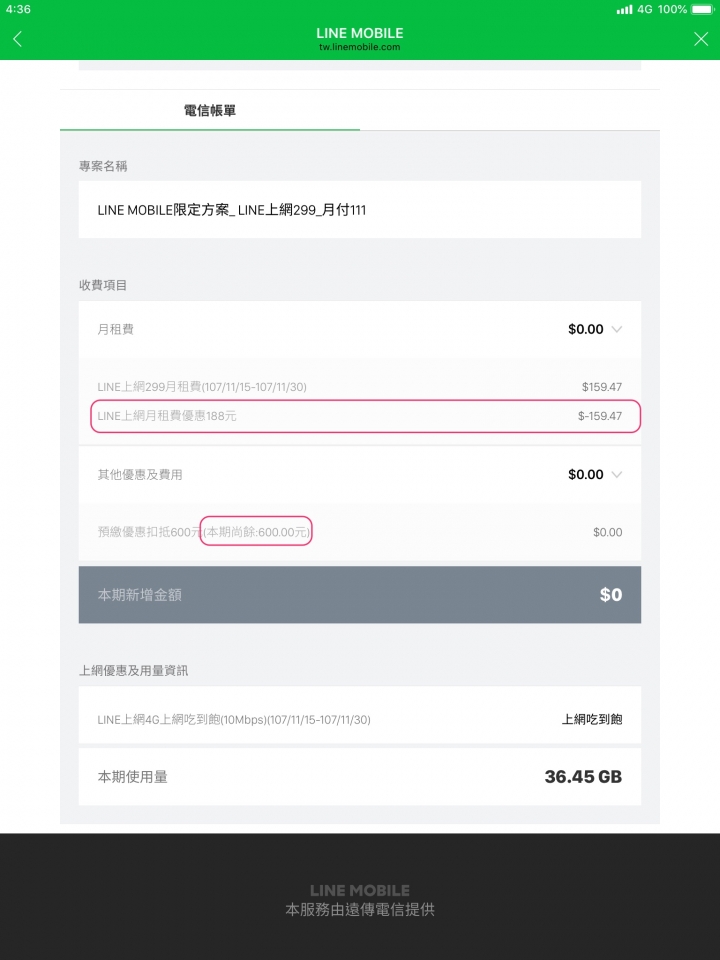Click the 本期新增金額 total bar
Viewport: 720px width, 960px height.
tap(360, 594)
